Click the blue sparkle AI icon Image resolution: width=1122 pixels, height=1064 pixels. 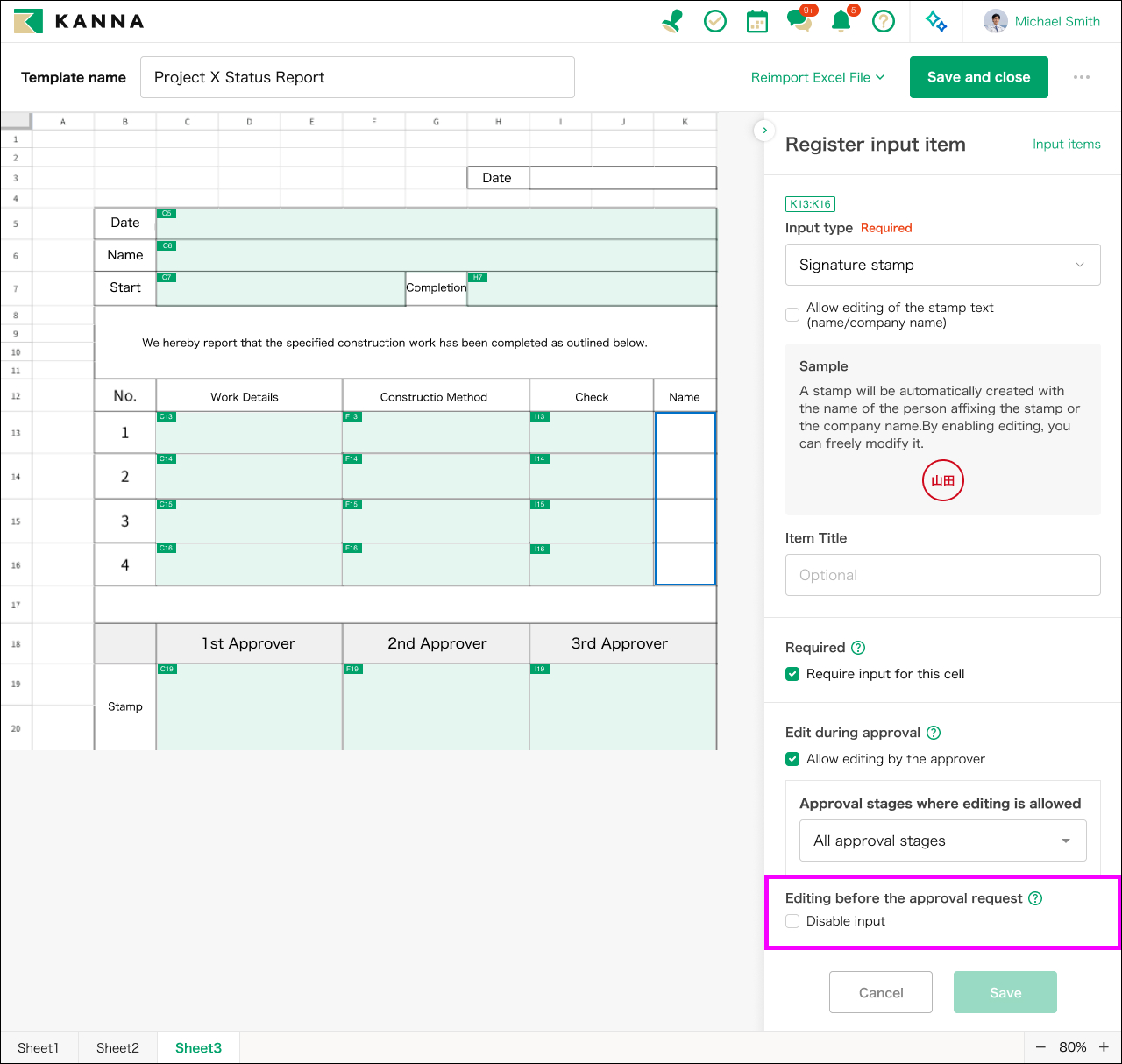pos(936,21)
